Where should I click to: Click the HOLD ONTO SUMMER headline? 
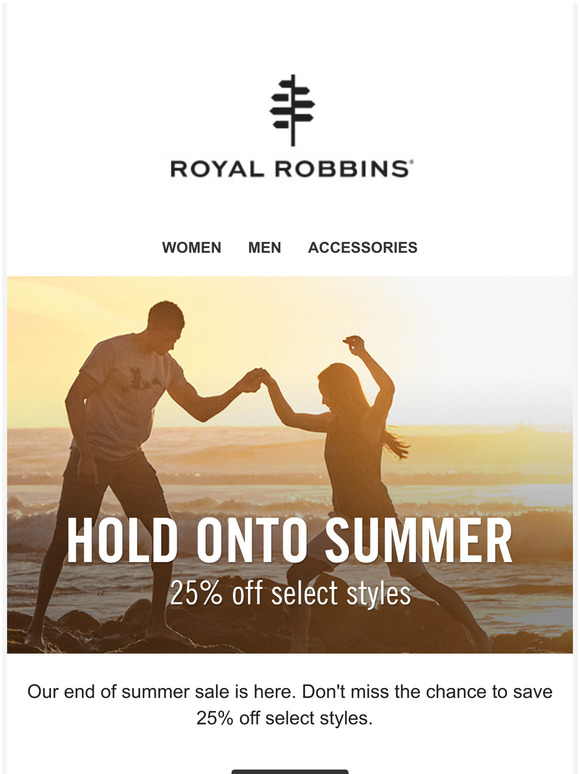[290, 541]
